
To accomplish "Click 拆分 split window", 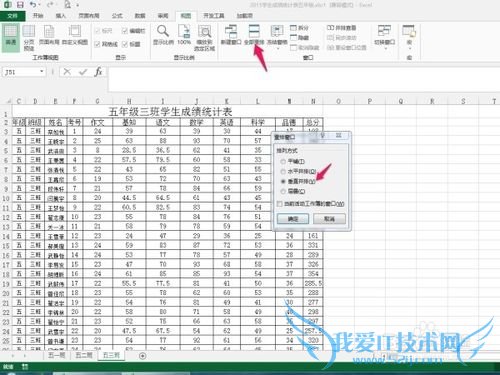I will [299, 28].
